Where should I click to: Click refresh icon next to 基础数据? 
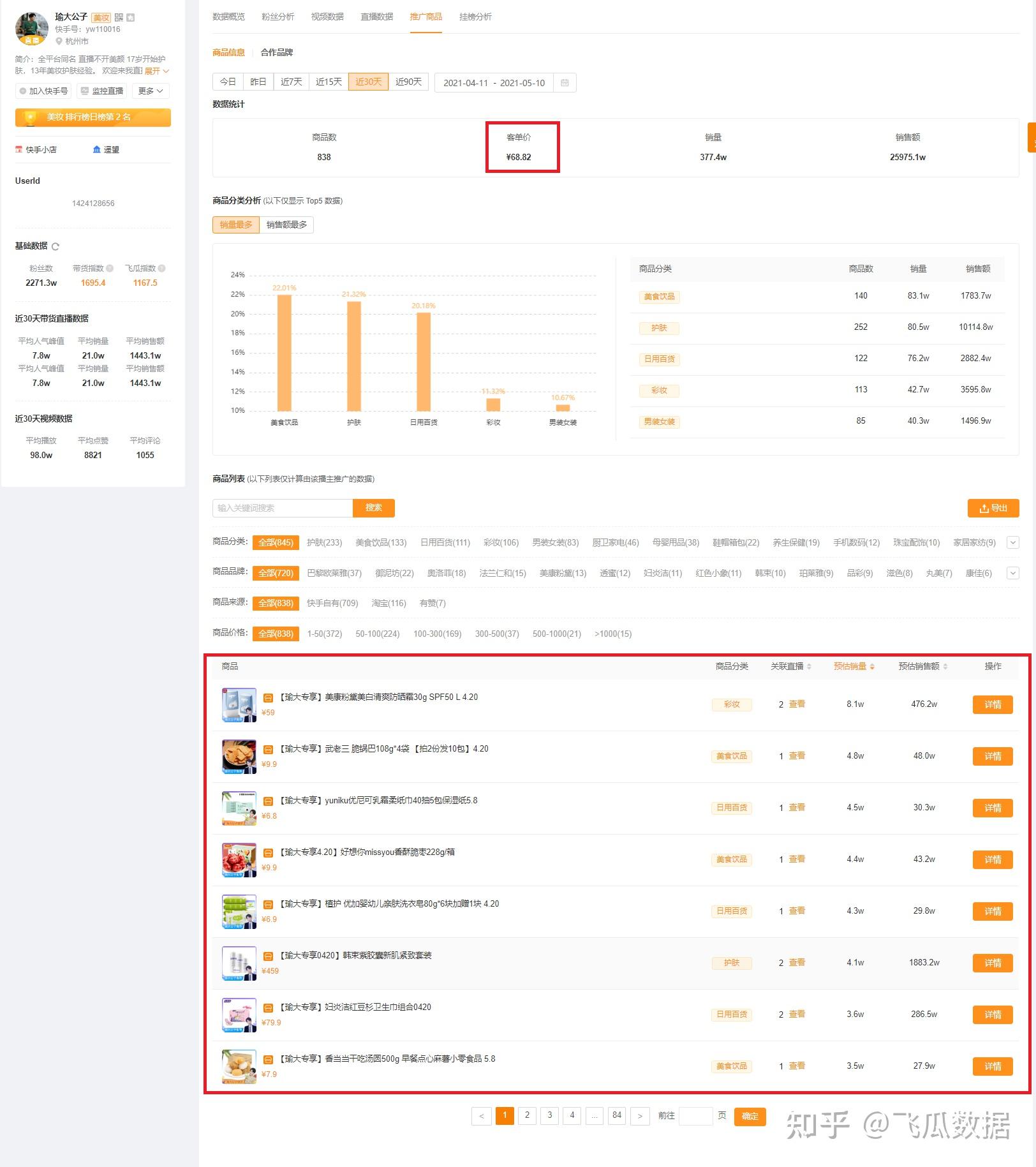coord(56,246)
